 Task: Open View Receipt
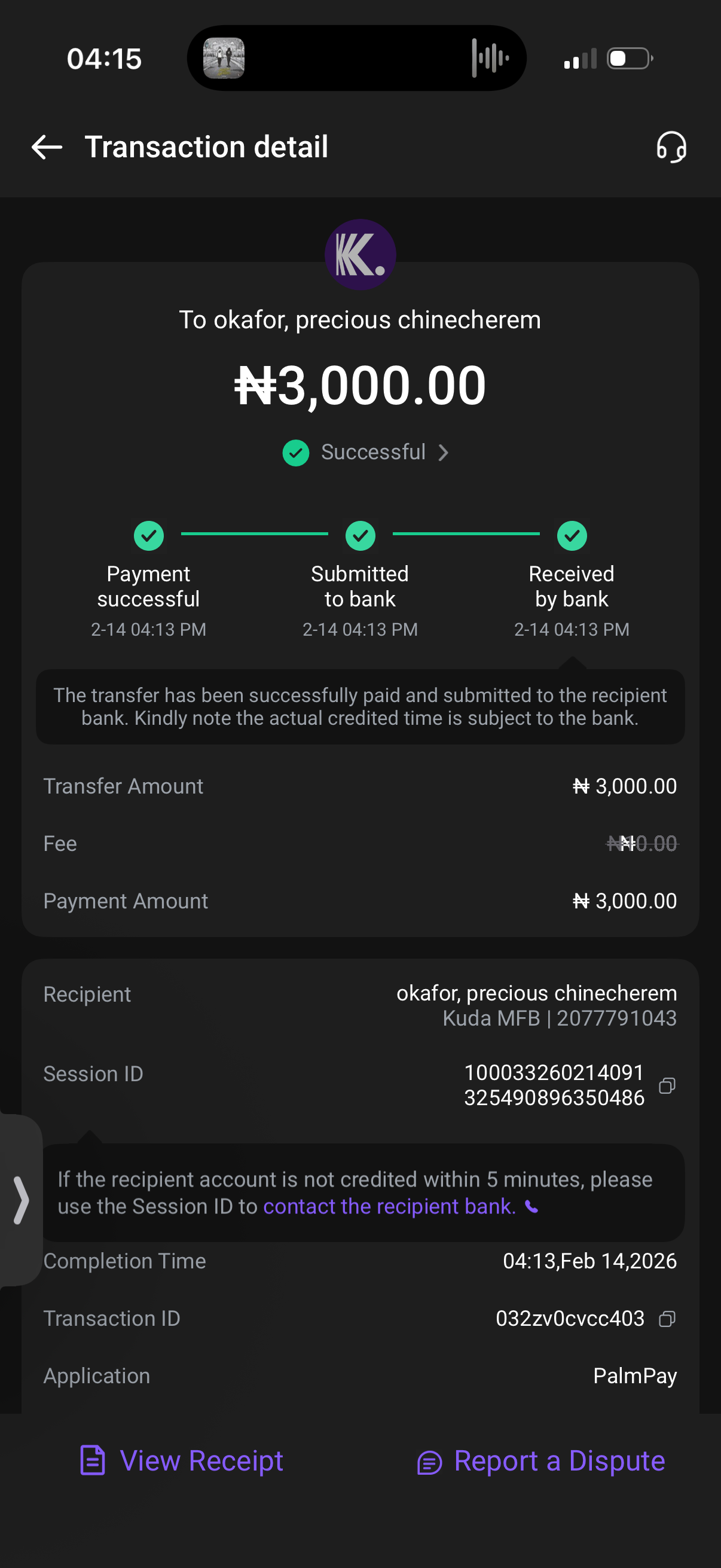coord(182,1461)
